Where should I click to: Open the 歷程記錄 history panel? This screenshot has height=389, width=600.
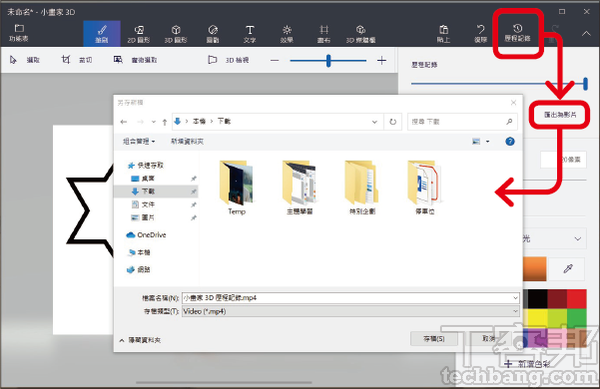tap(517, 33)
